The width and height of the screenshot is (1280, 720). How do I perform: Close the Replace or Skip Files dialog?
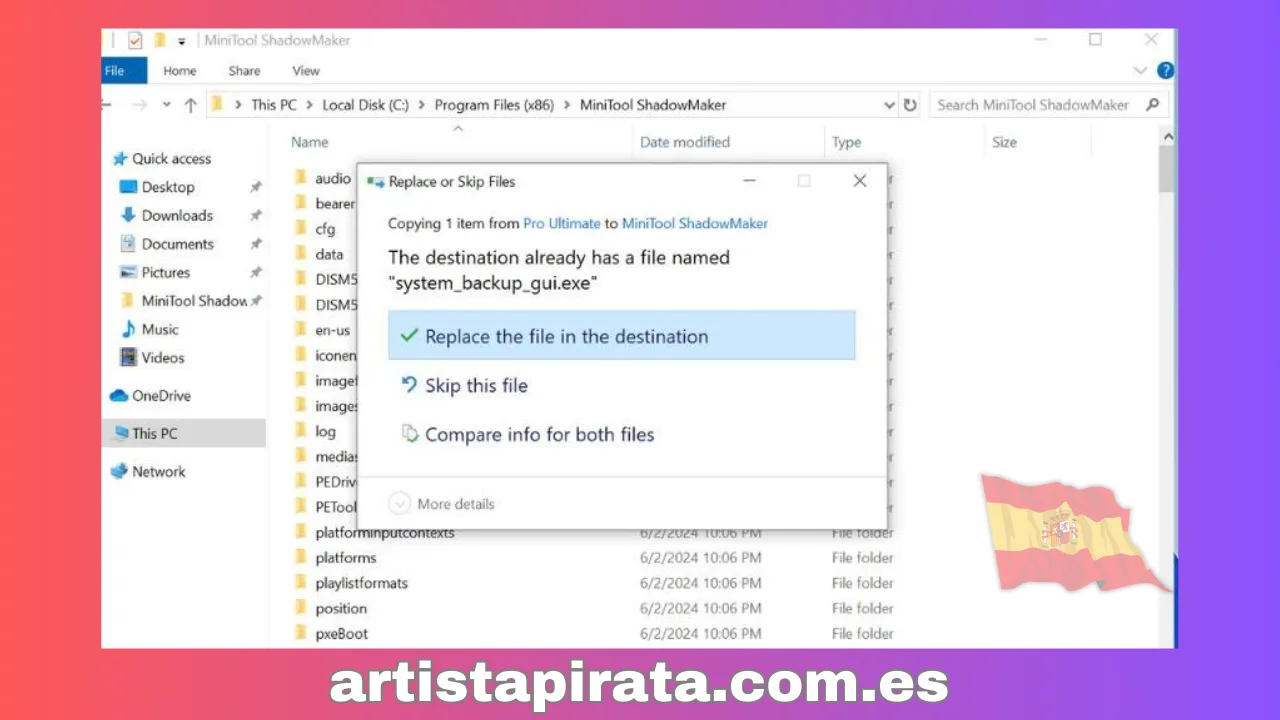pyautogui.click(x=859, y=181)
